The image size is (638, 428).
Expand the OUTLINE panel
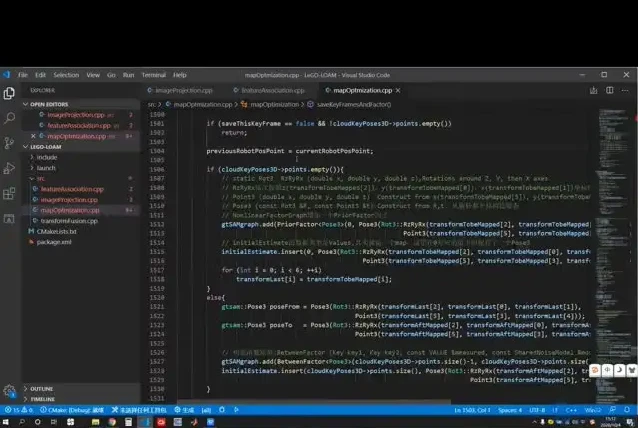[41, 388]
